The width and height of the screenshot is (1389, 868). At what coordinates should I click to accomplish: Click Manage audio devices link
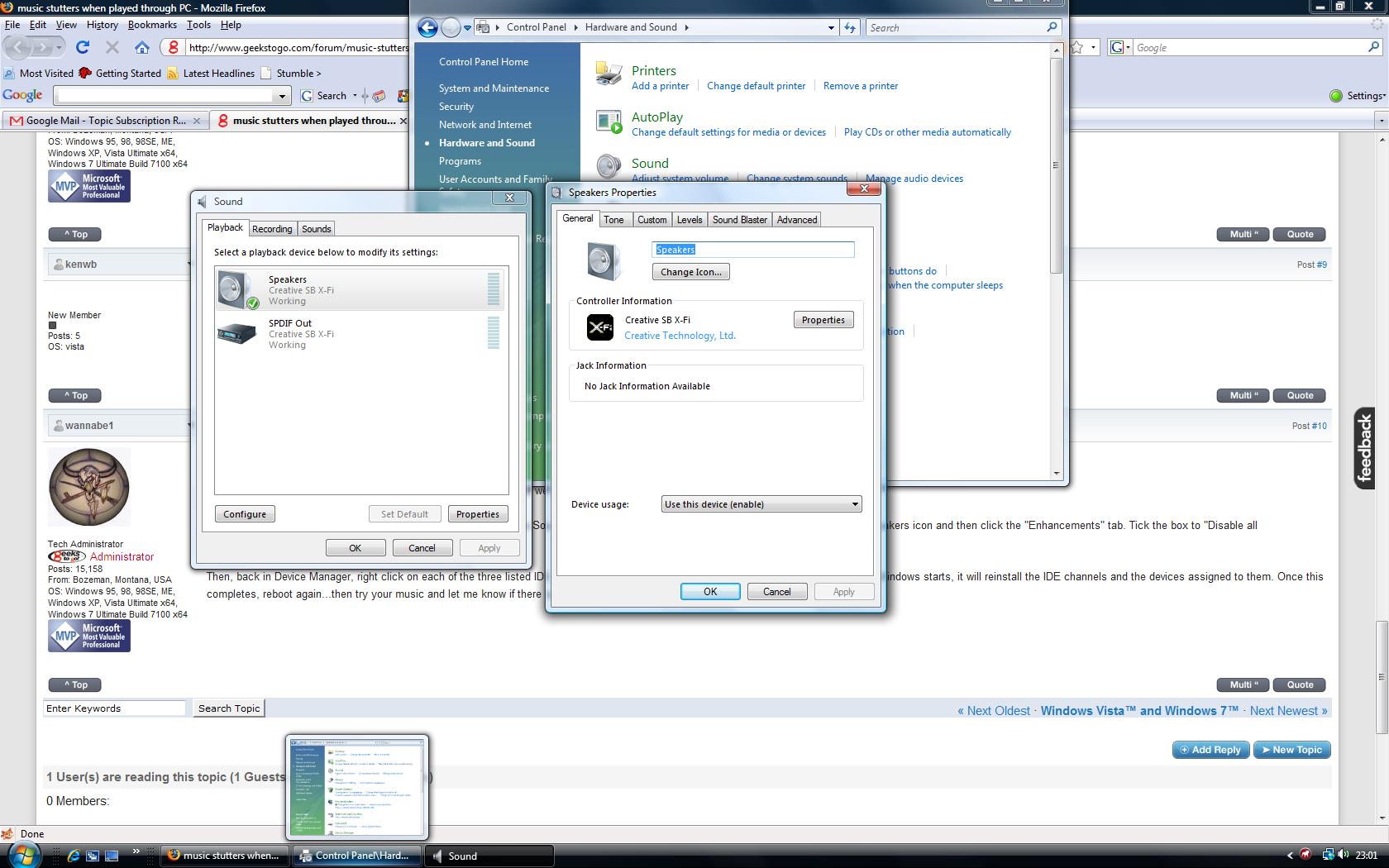914,179
